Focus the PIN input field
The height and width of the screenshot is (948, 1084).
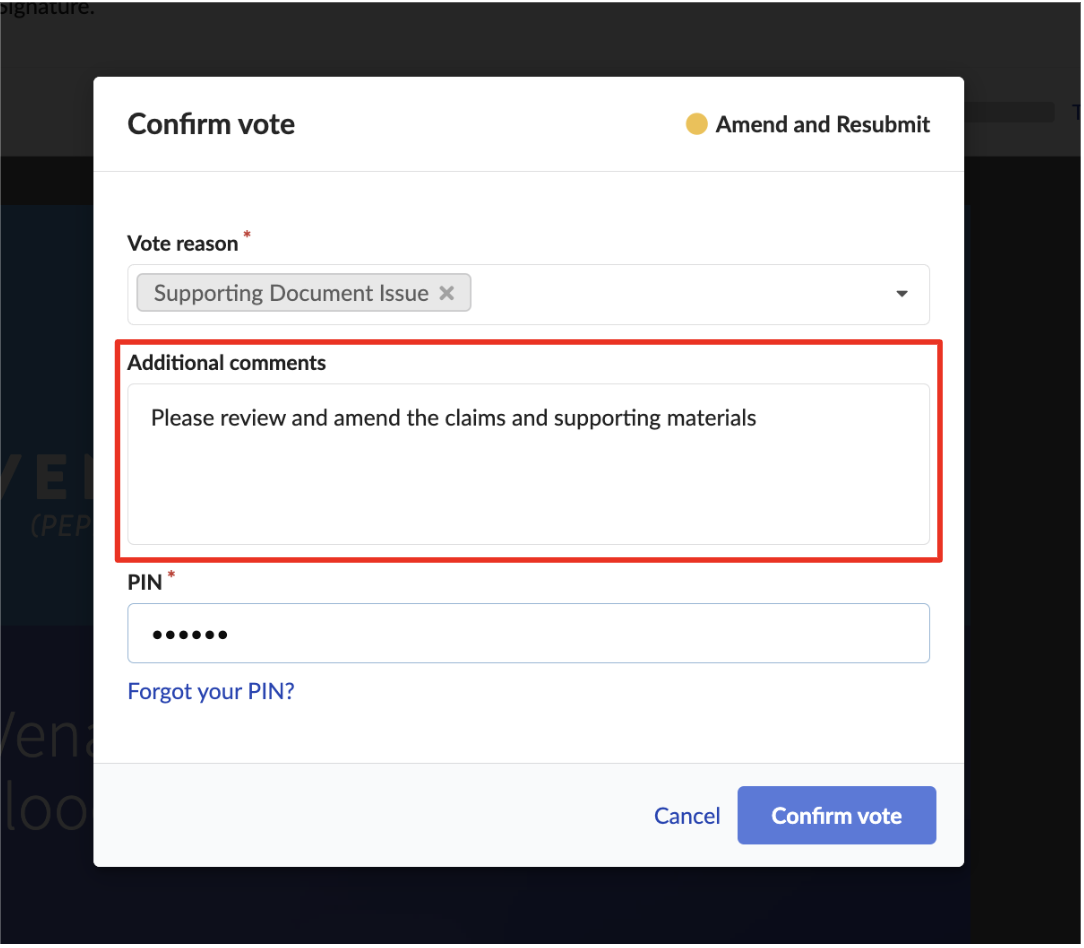pos(528,634)
